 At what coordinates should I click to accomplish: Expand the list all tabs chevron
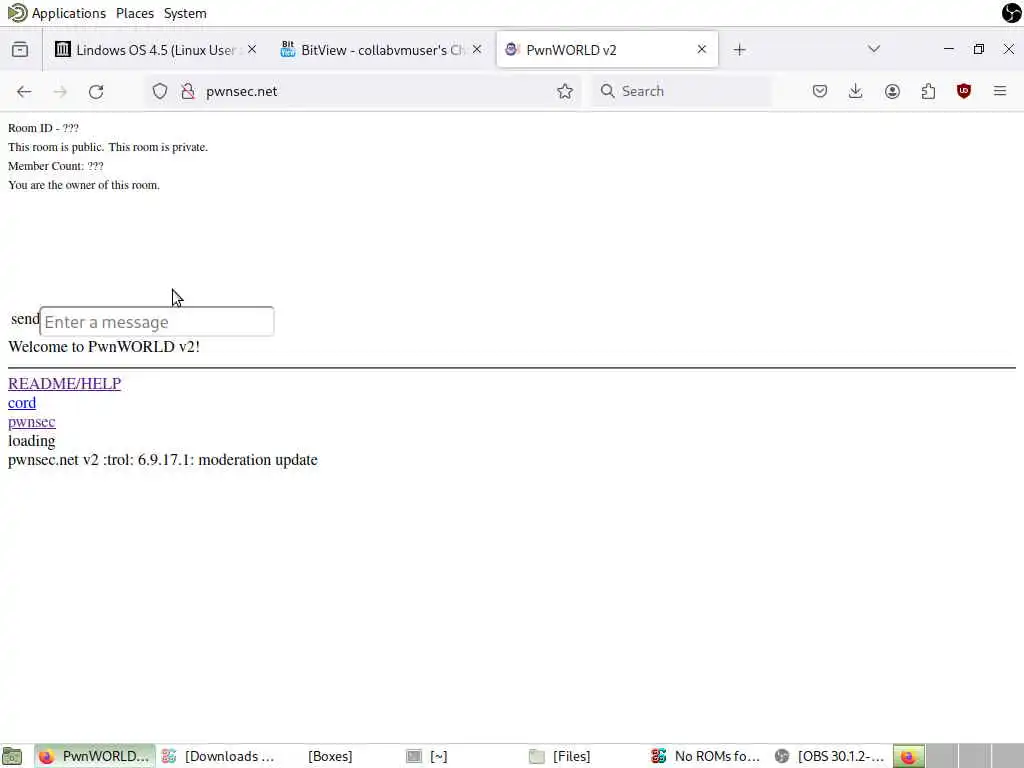coord(874,49)
